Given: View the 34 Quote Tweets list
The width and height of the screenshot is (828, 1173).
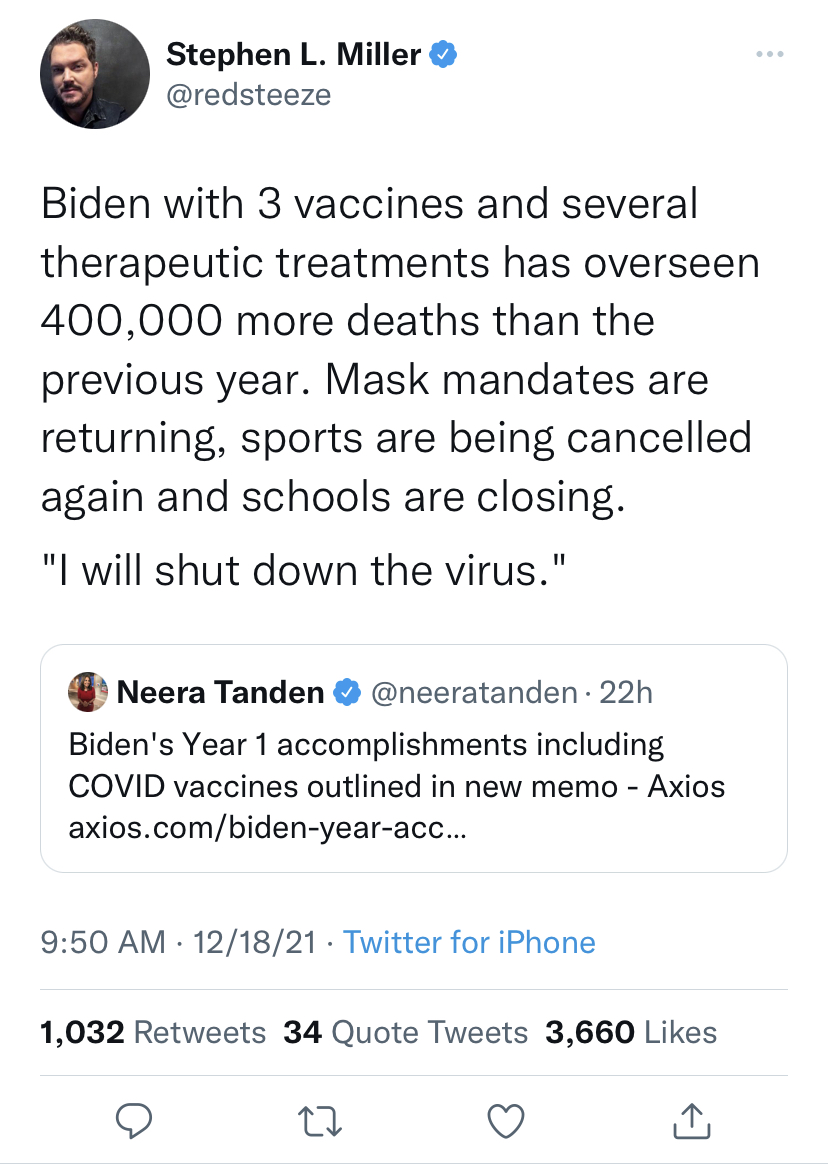Looking at the screenshot, I should 405,1032.
